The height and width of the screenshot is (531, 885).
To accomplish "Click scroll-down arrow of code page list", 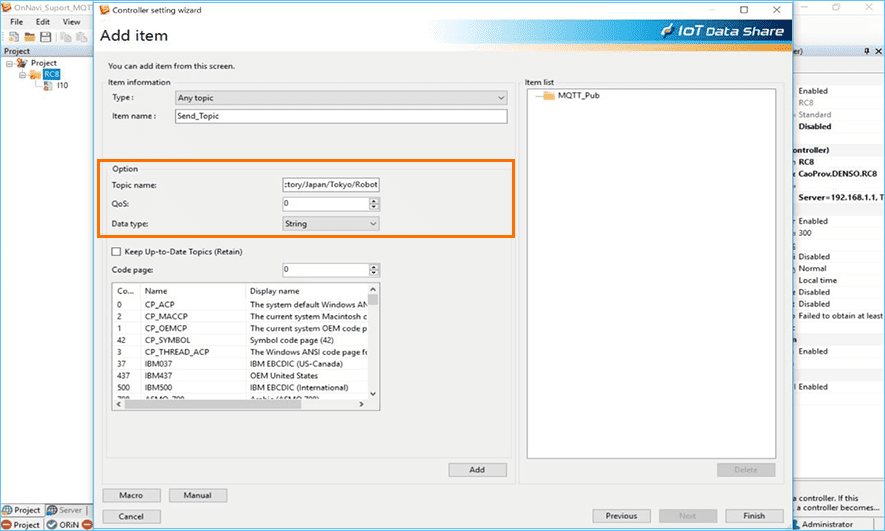I will [373, 394].
